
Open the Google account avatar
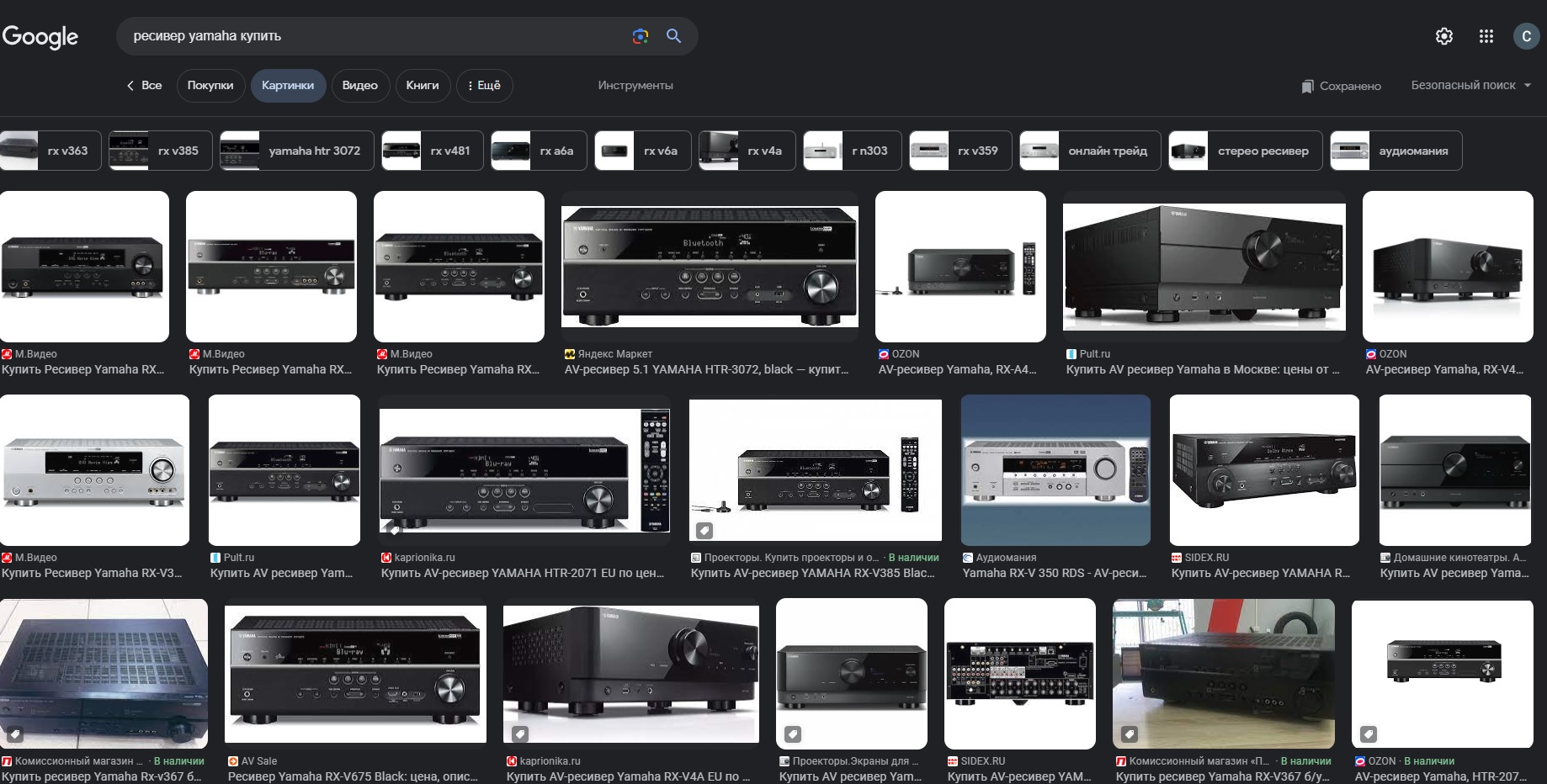[x=1527, y=36]
